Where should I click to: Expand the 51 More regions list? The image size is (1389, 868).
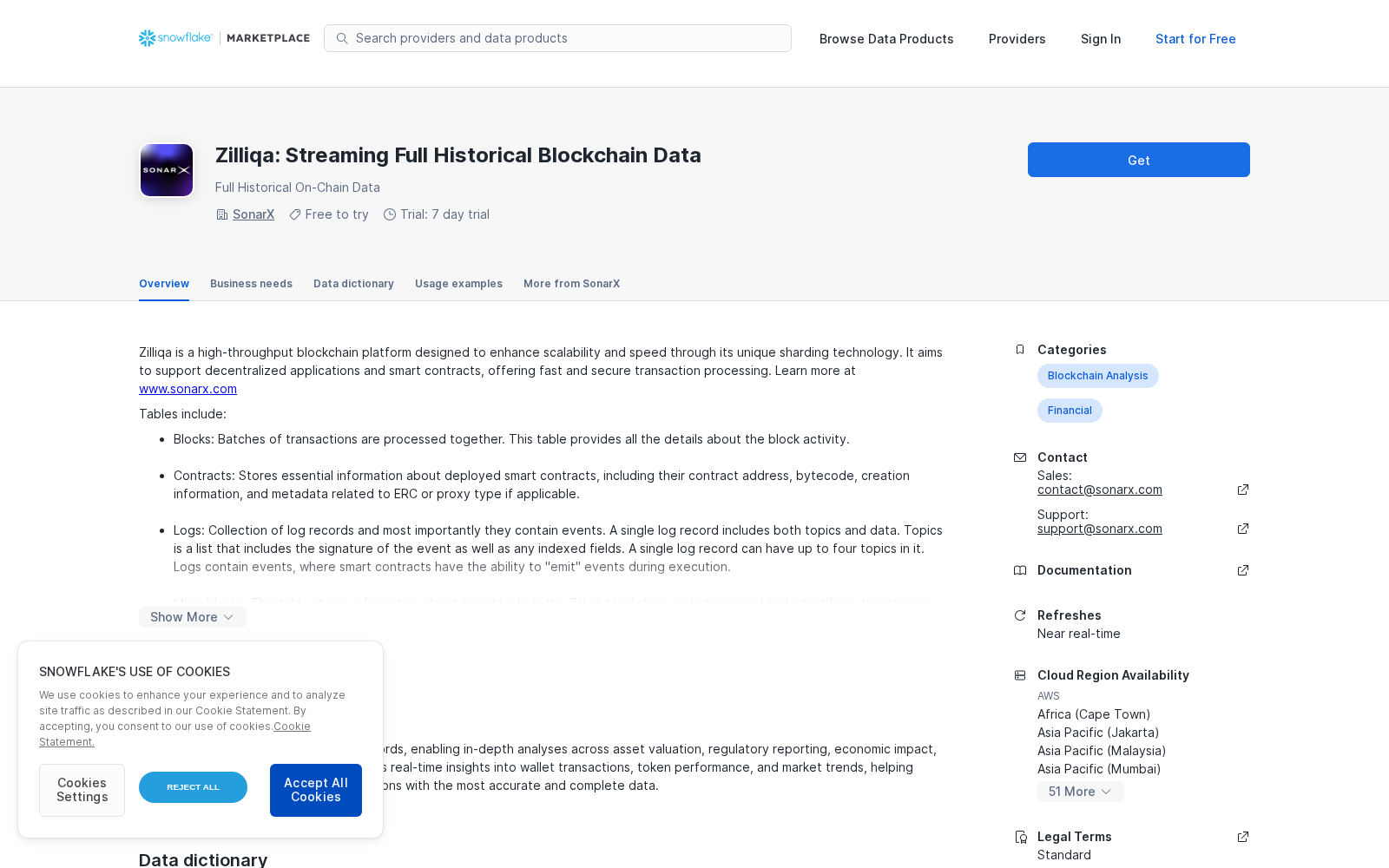[1081, 792]
